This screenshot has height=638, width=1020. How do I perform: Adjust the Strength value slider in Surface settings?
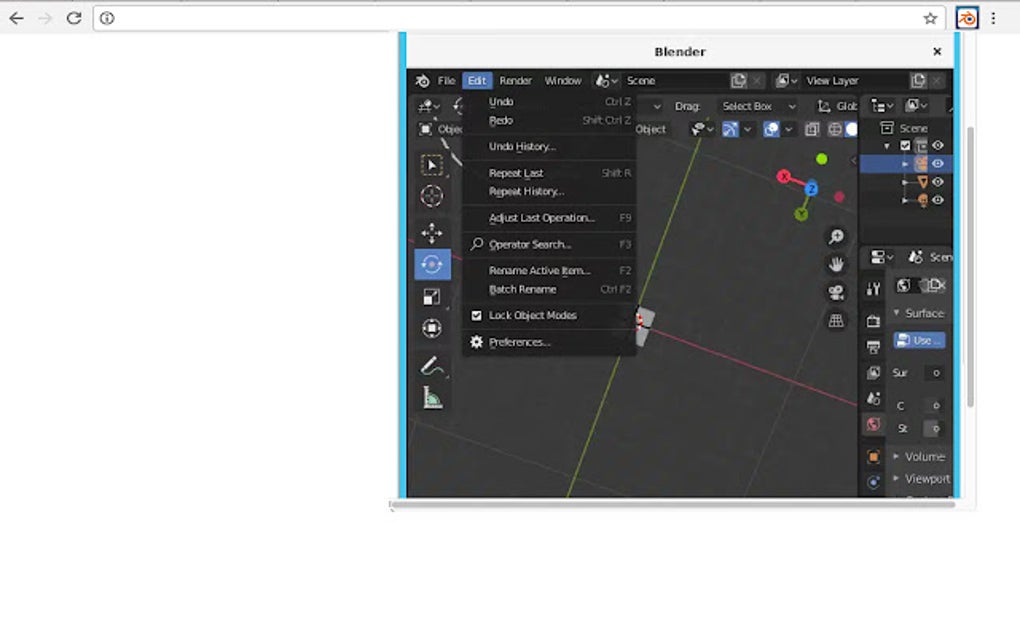pos(931,427)
